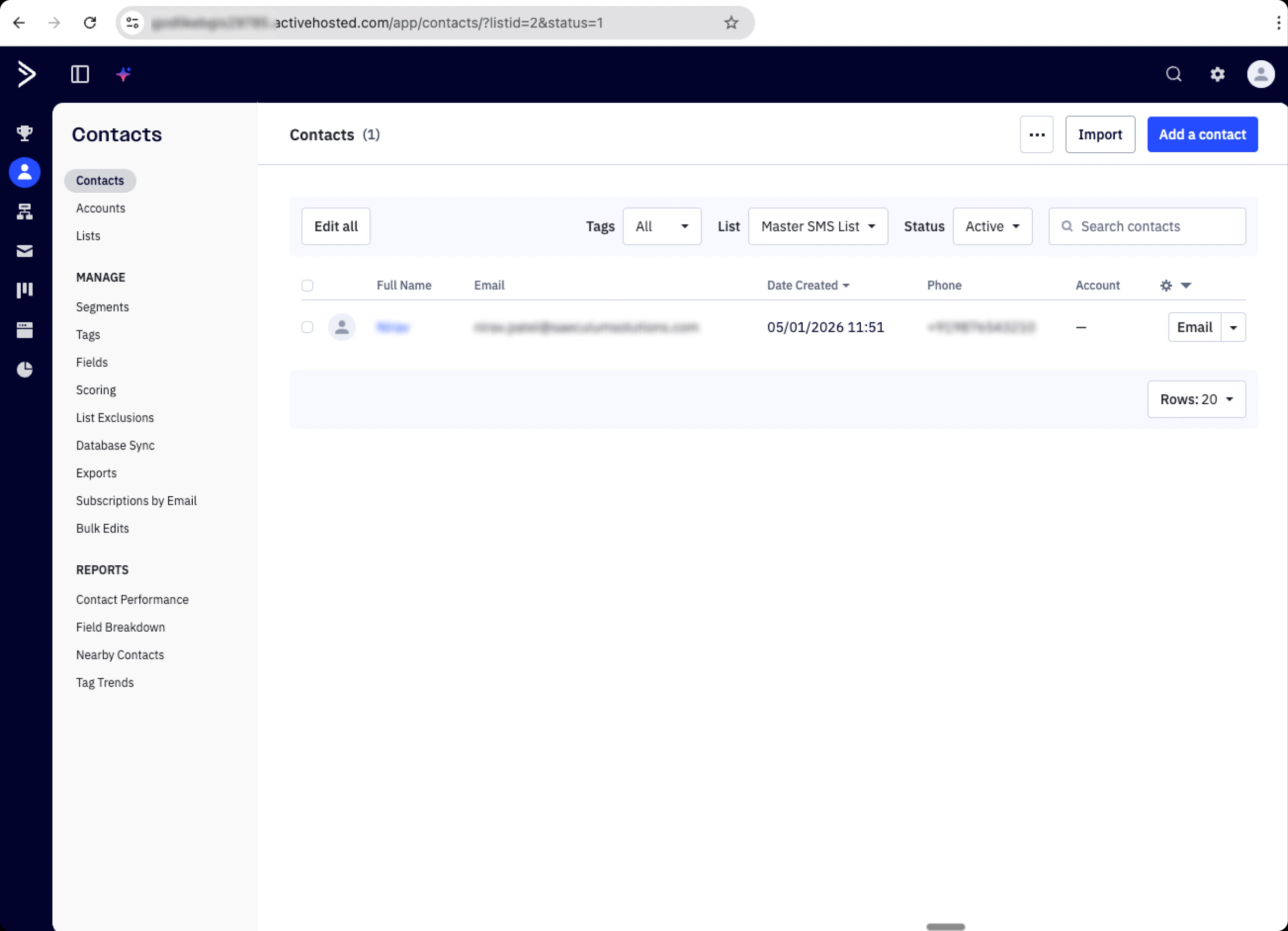Select Contacts in the side menu
Image resolution: width=1288 pixels, height=931 pixels.
[x=100, y=181]
